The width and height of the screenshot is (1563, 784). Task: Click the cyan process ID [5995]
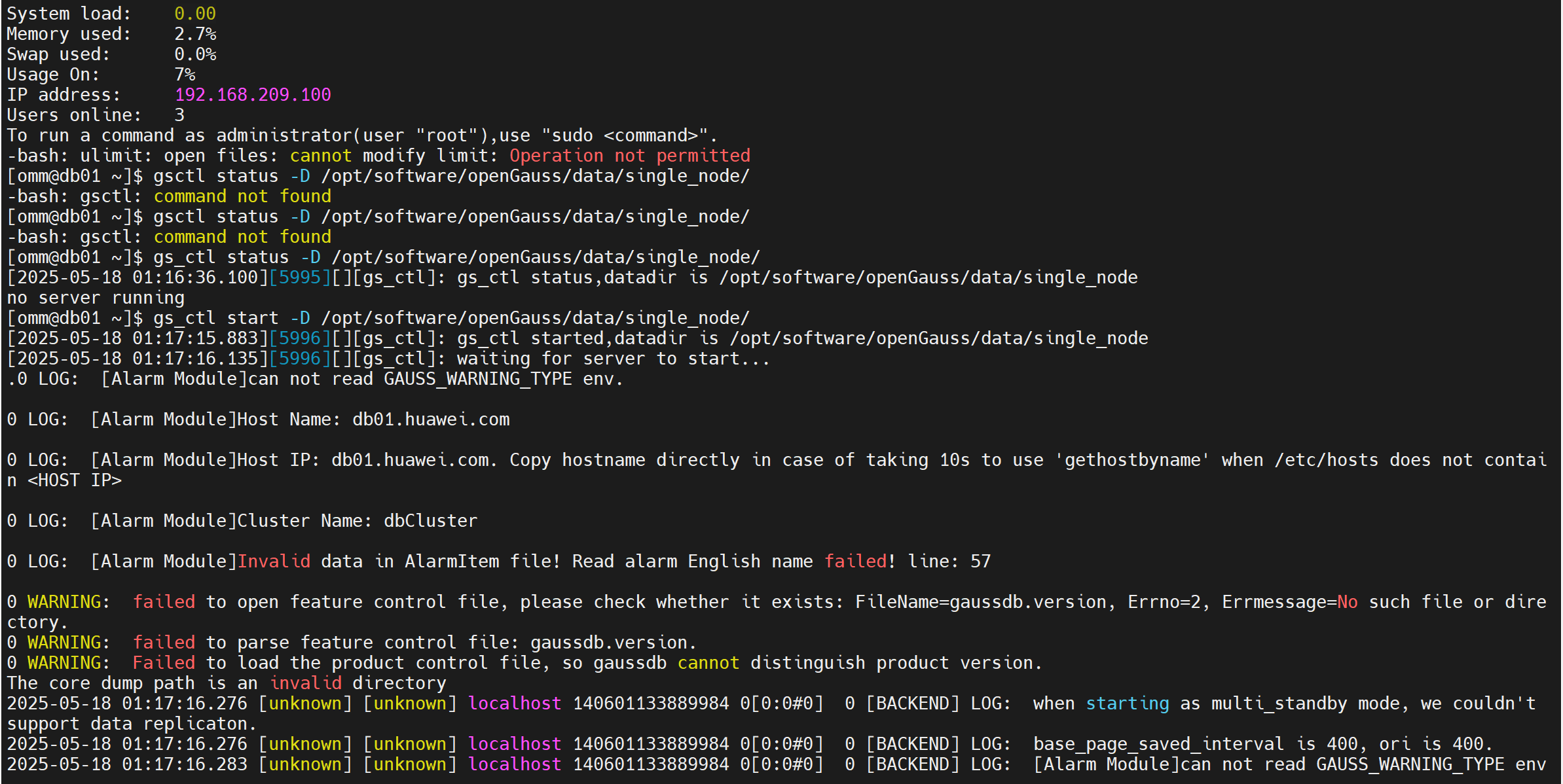pos(300,277)
